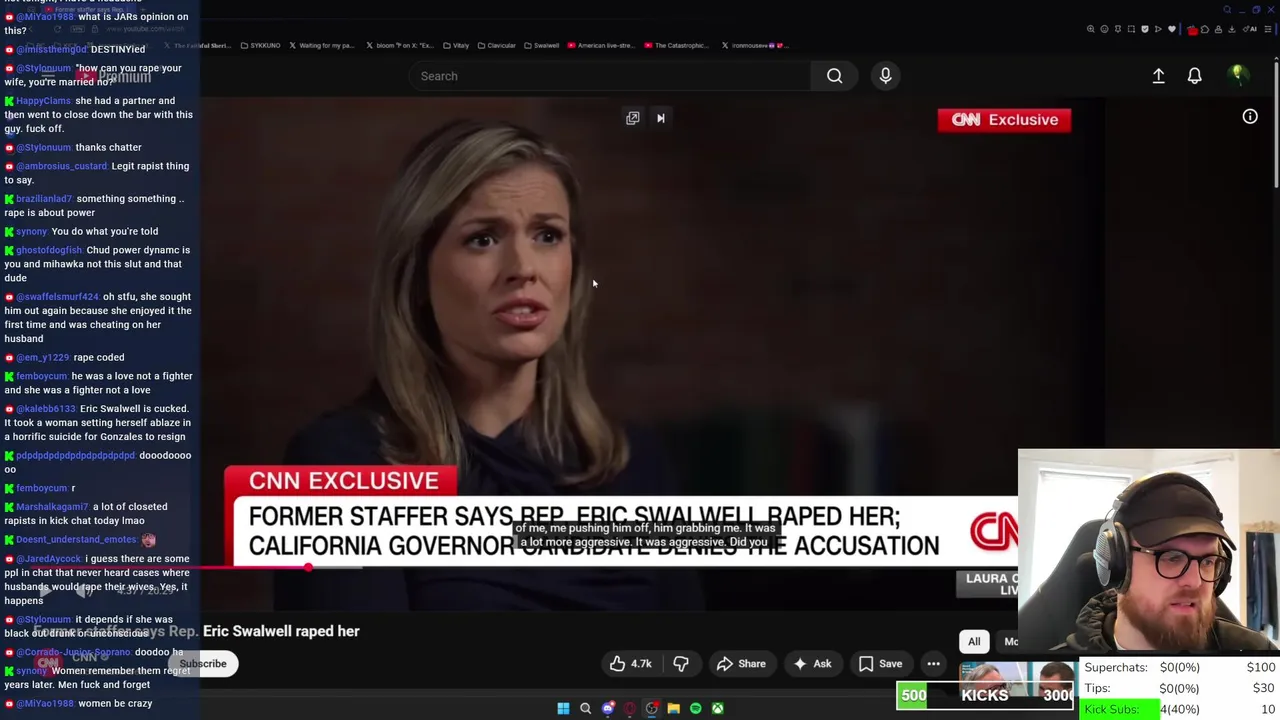This screenshot has width=1280, height=720.
Task: Click inside the YouTube Search field
Action: click(610, 76)
